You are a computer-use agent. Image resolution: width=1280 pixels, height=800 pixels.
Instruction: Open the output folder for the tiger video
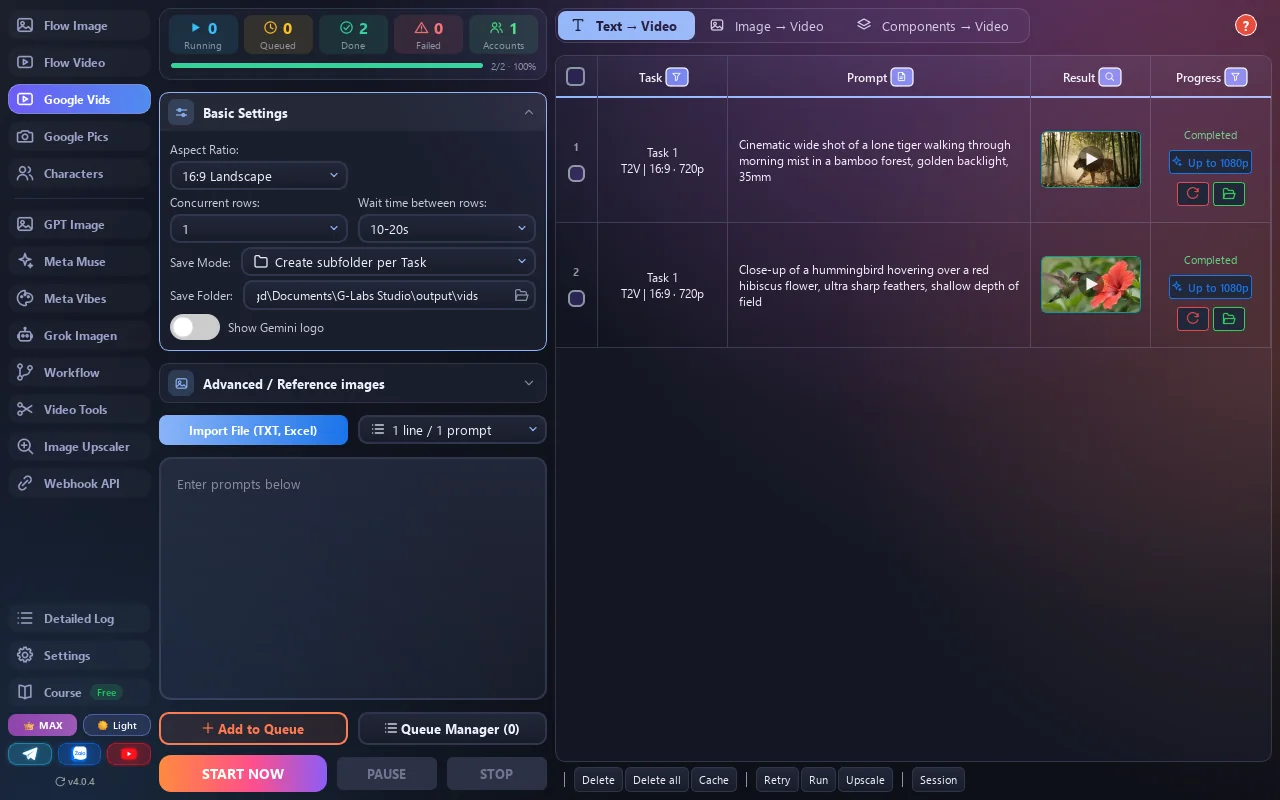point(1229,194)
